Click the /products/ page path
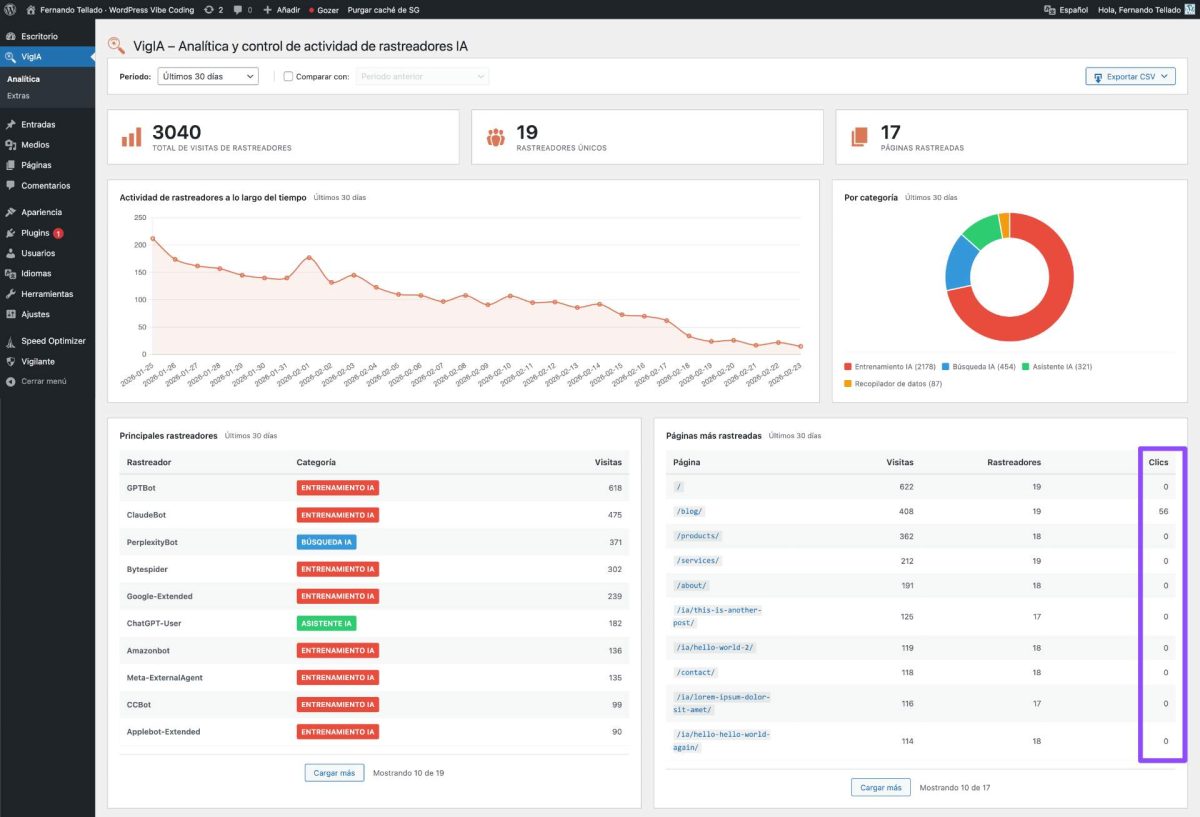 click(x=697, y=536)
